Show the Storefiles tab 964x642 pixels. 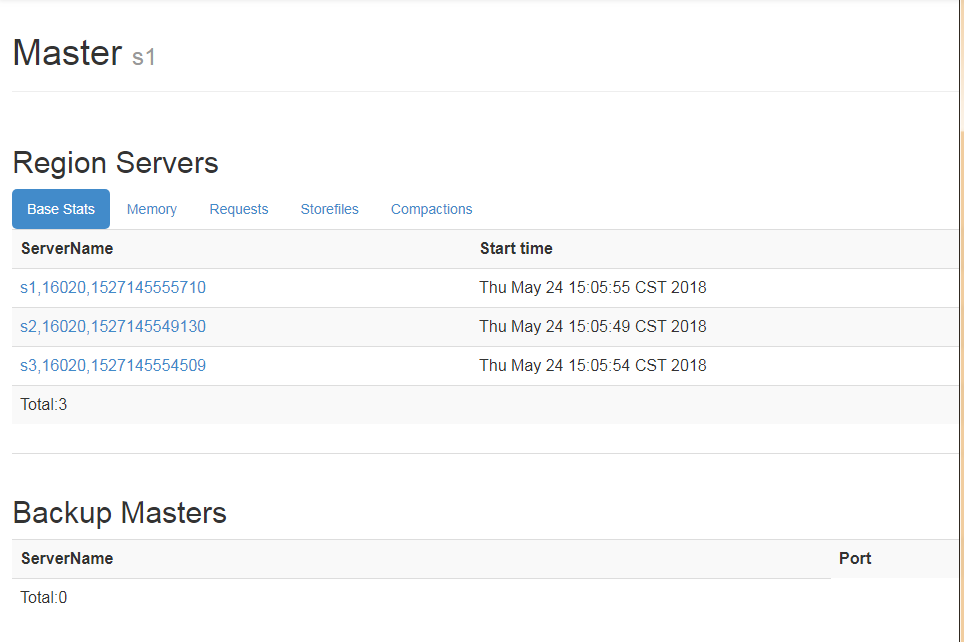pyautogui.click(x=330, y=209)
